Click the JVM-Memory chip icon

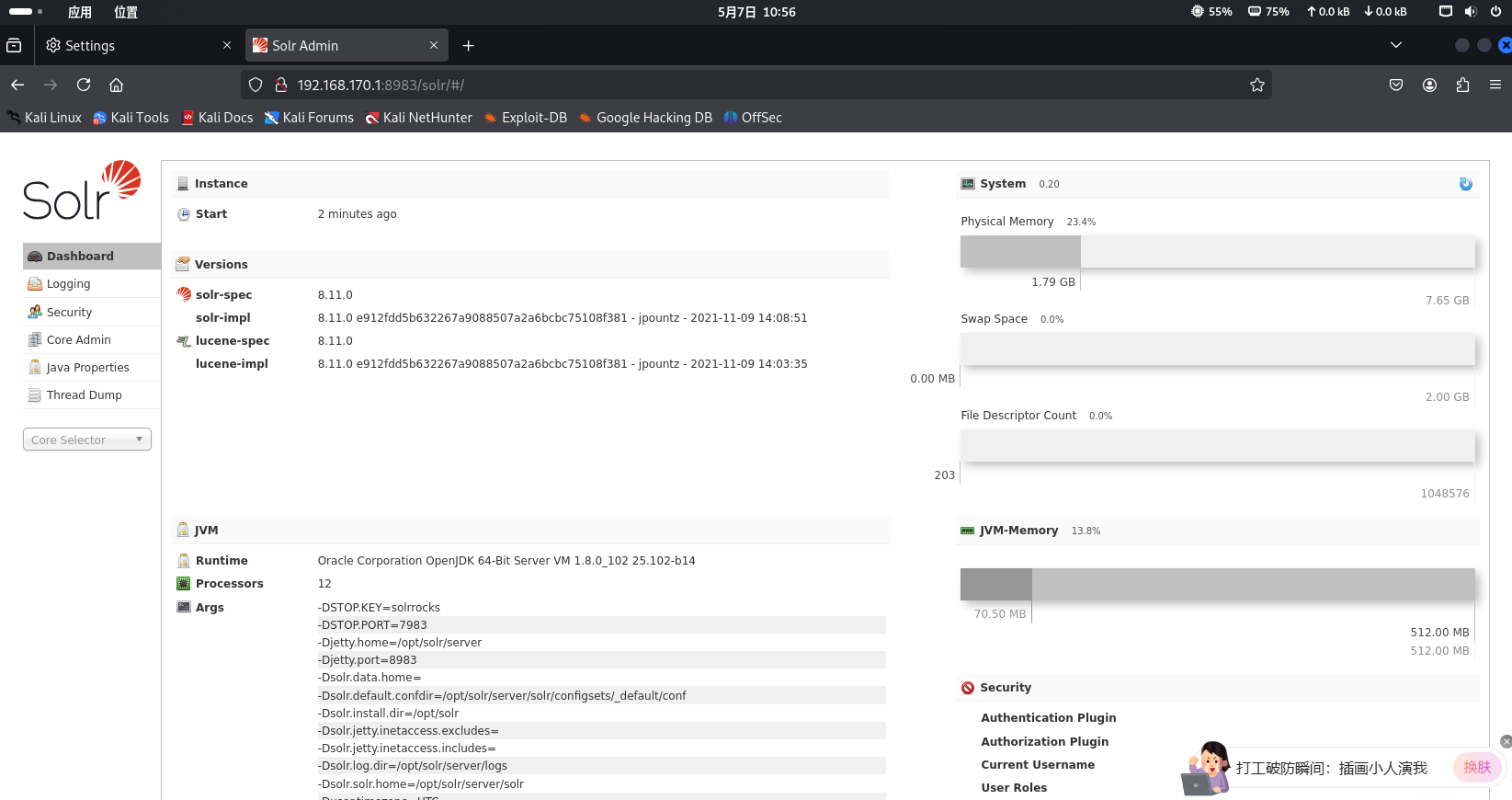coord(968,531)
